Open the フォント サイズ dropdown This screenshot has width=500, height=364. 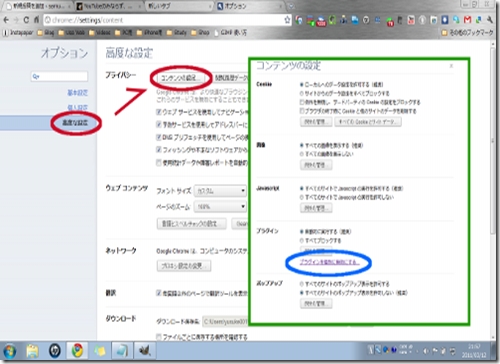click(x=220, y=191)
